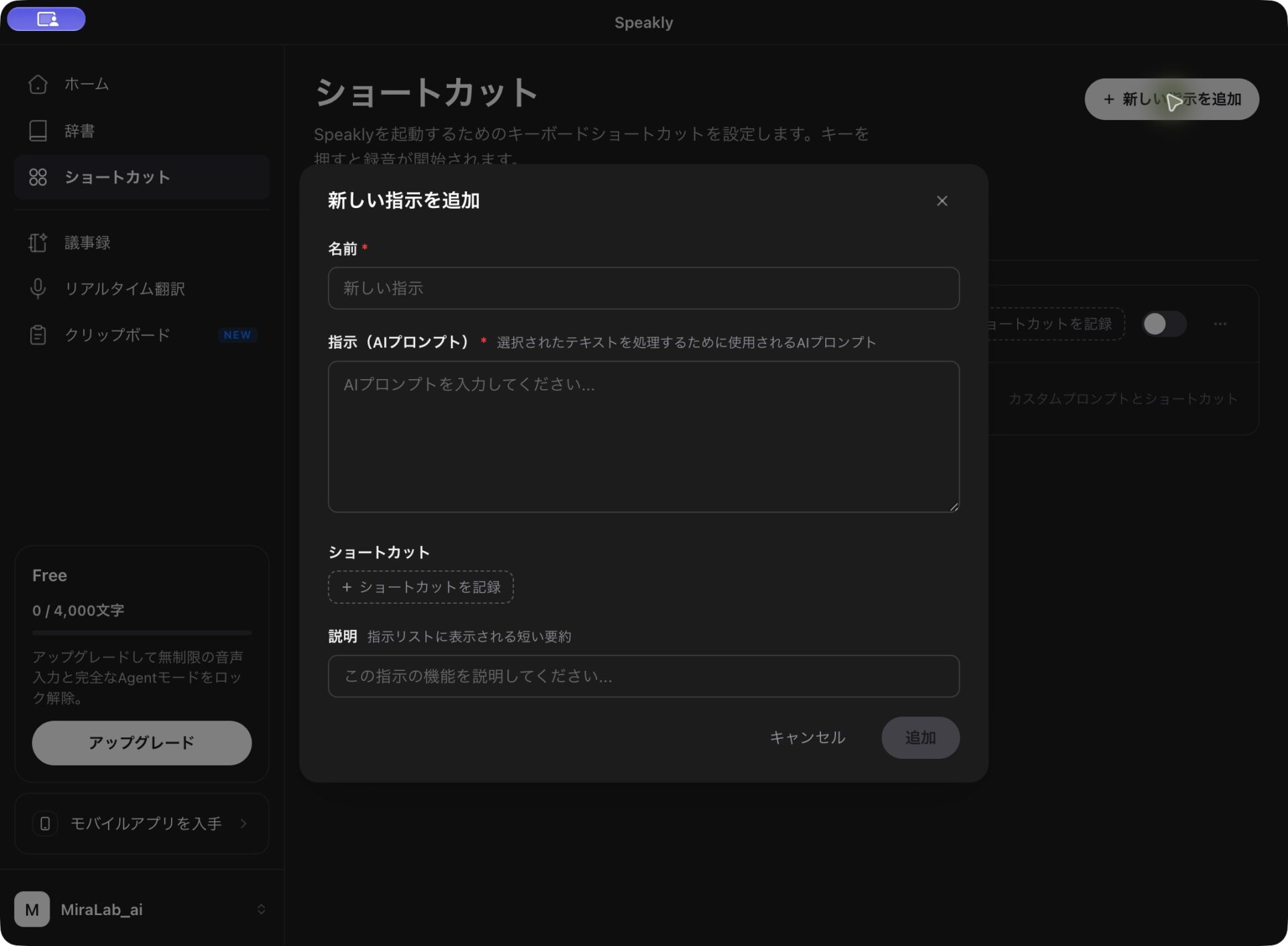Open クリップボード in the sidebar

(x=142, y=335)
